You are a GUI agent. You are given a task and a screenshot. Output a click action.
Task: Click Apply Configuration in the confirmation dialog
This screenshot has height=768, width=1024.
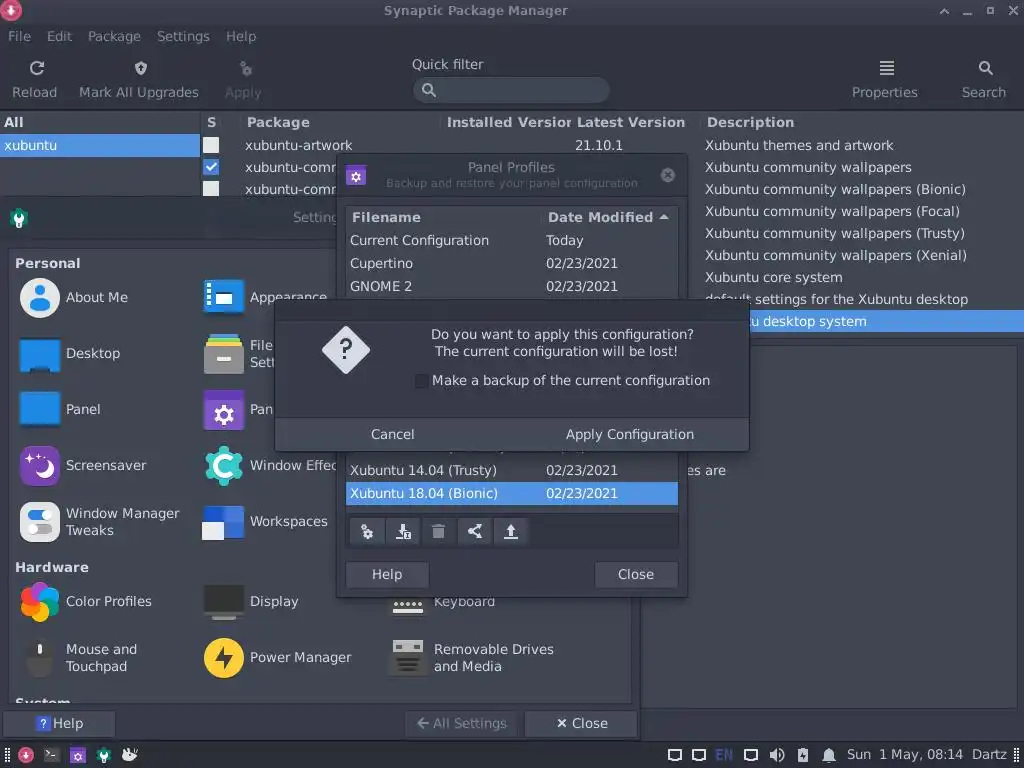(630, 435)
